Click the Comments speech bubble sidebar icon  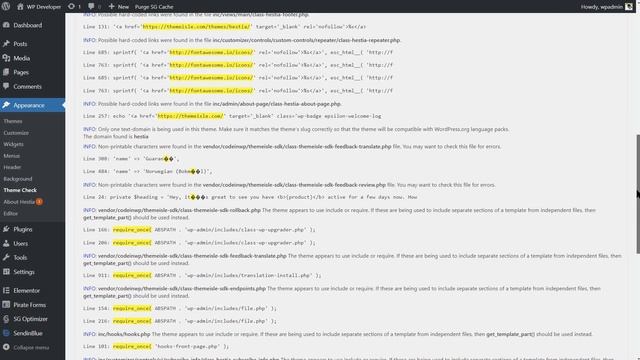(x=6, y=86)
